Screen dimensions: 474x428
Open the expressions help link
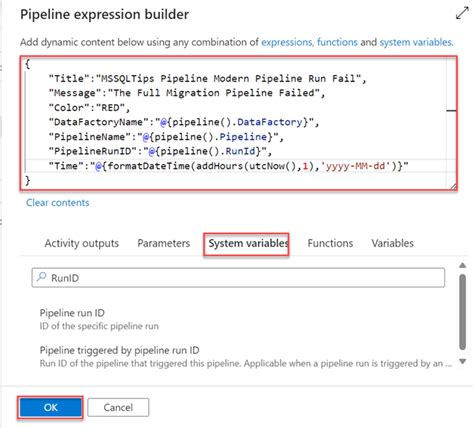[x=287, y=42]
